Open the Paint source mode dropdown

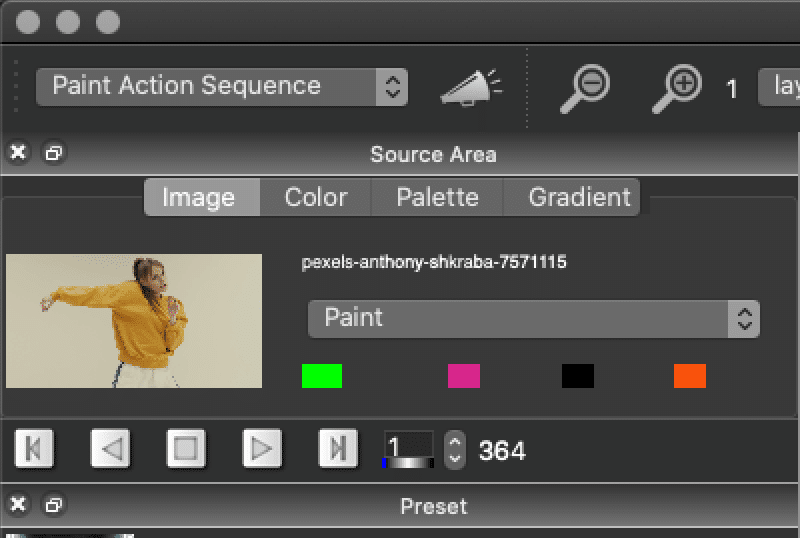[x=534, y=319]
